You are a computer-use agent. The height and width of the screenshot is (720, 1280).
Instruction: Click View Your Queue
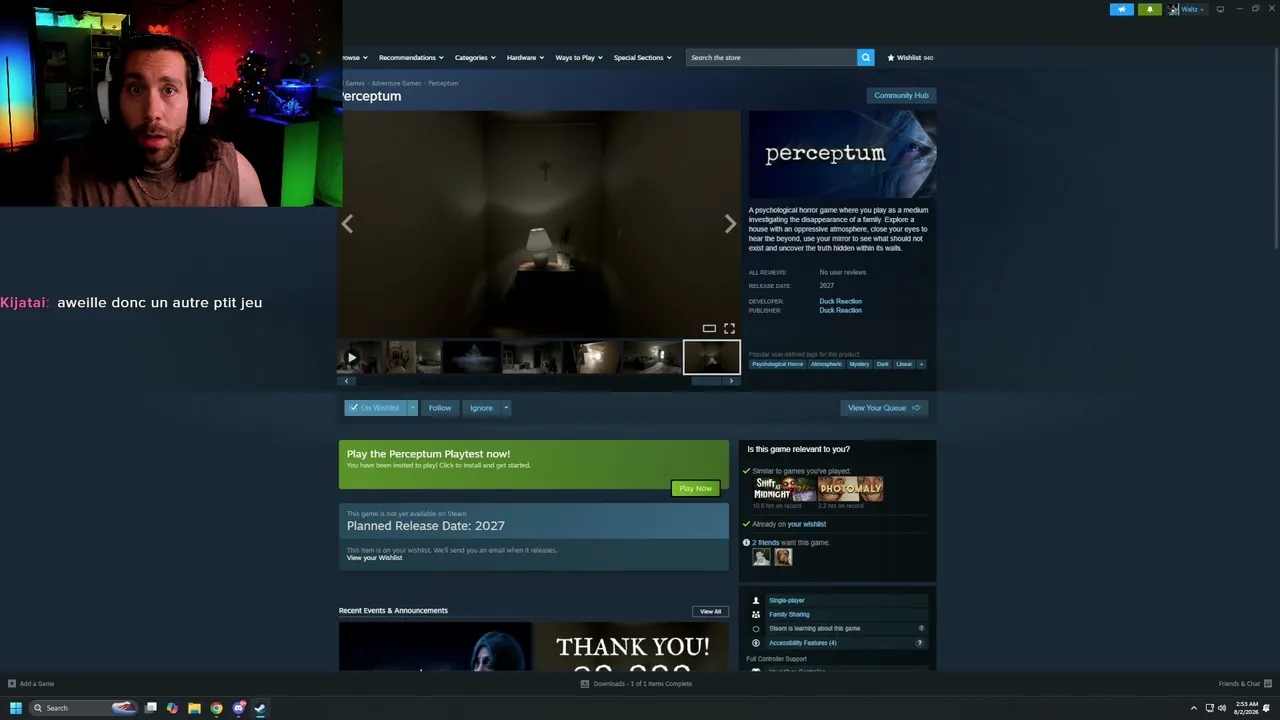[x=884, y=408]
